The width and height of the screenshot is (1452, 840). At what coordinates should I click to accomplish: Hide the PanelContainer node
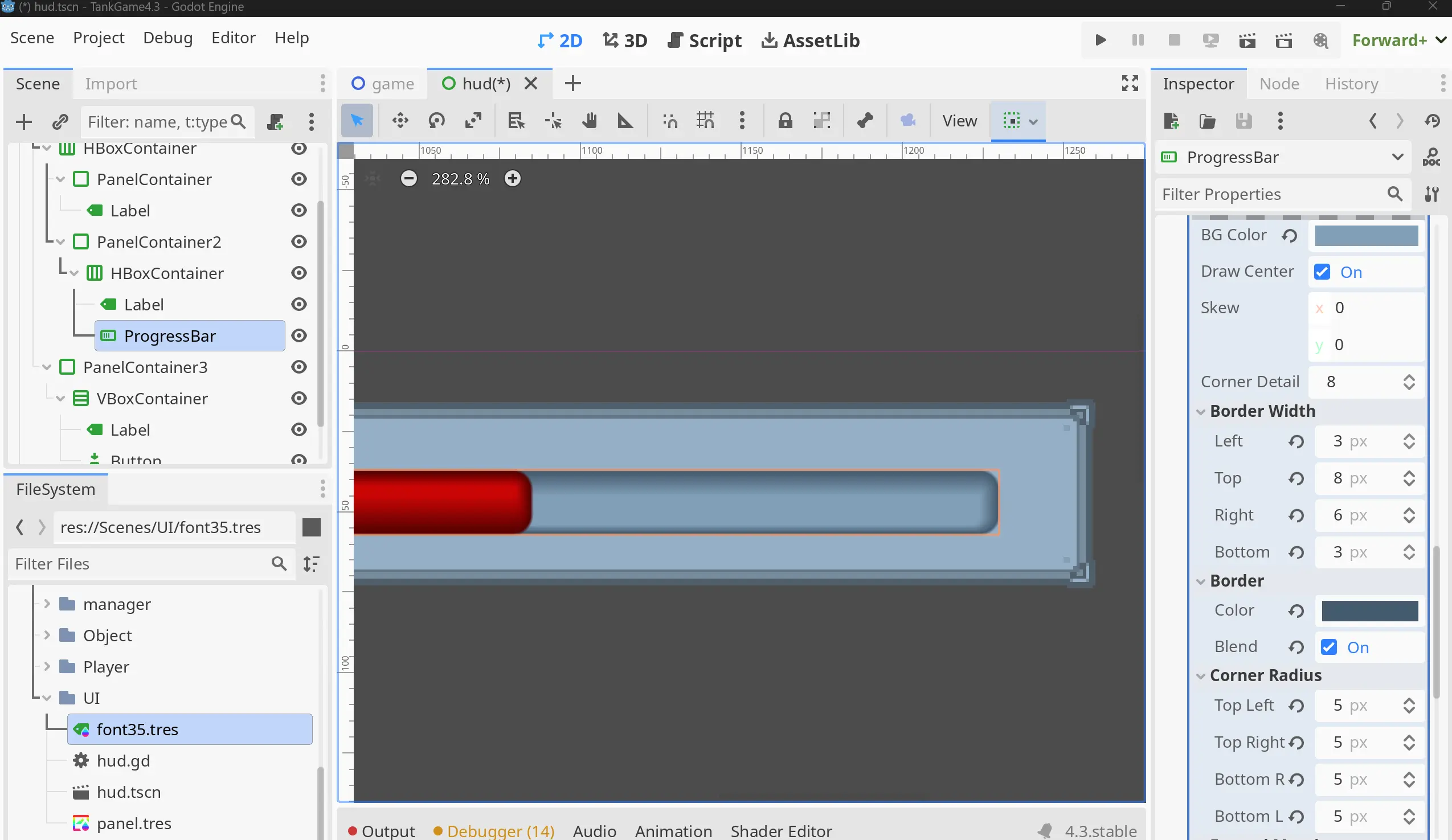[x=298, y=179]
